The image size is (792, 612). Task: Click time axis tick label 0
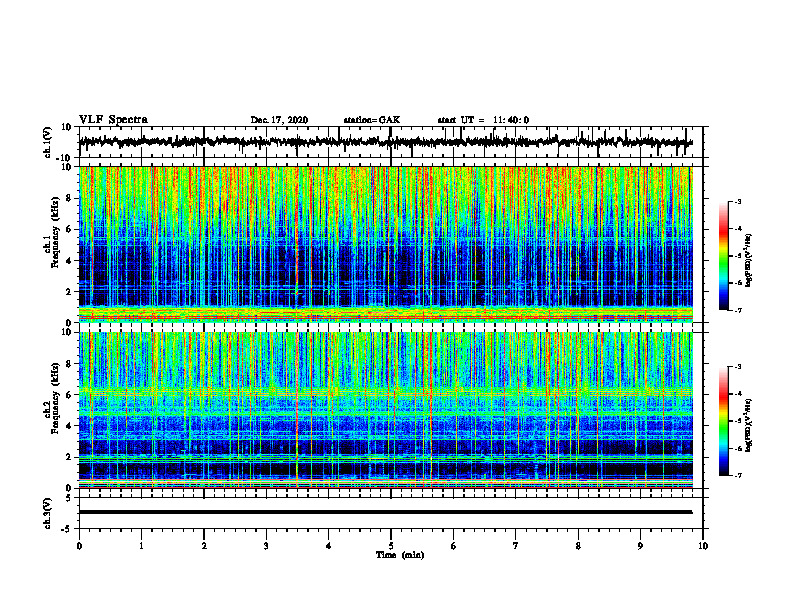[x=79, y=546]
